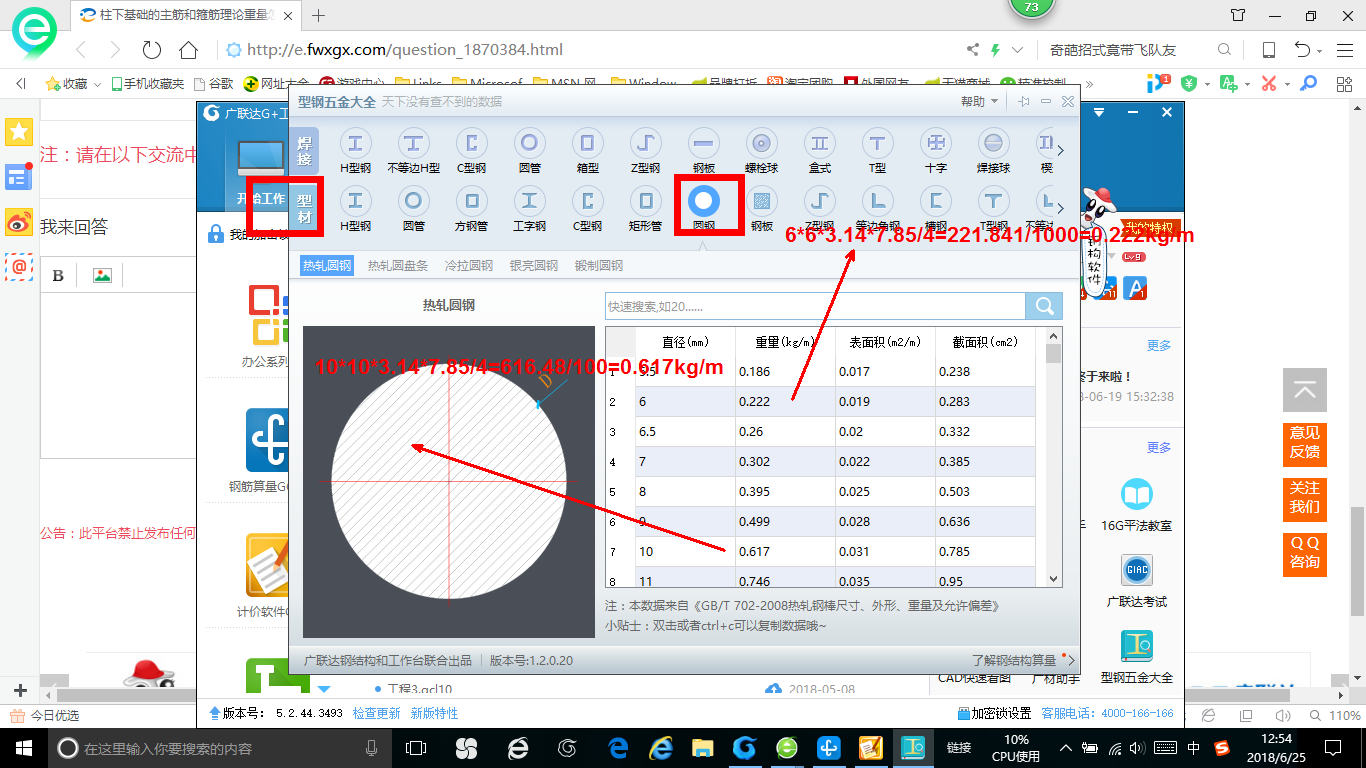Open address bar dropdown arrow
Screen dimensions: 1366x768
1018,50
